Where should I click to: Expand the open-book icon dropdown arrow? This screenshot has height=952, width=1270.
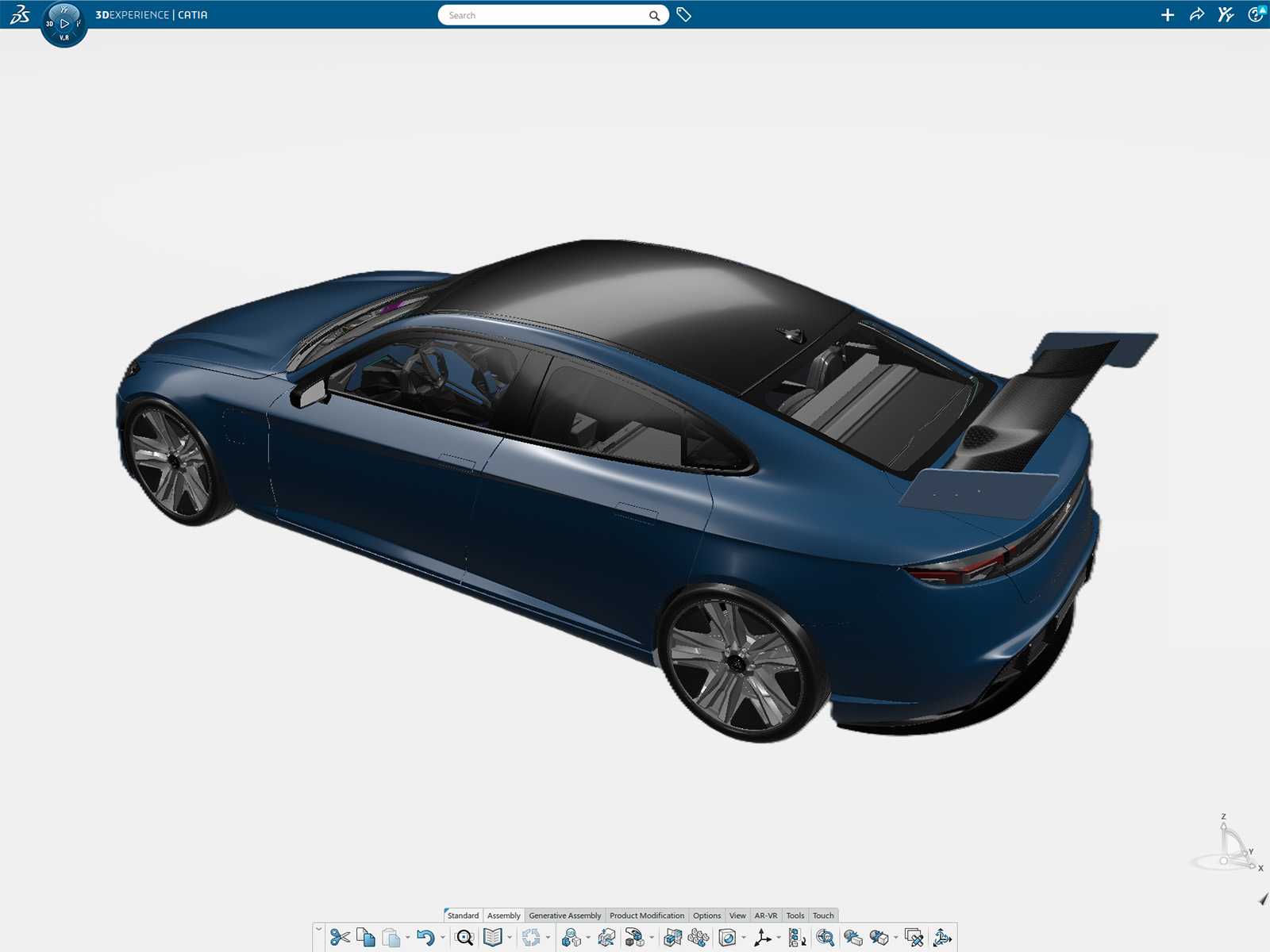[x=510, y=938]
